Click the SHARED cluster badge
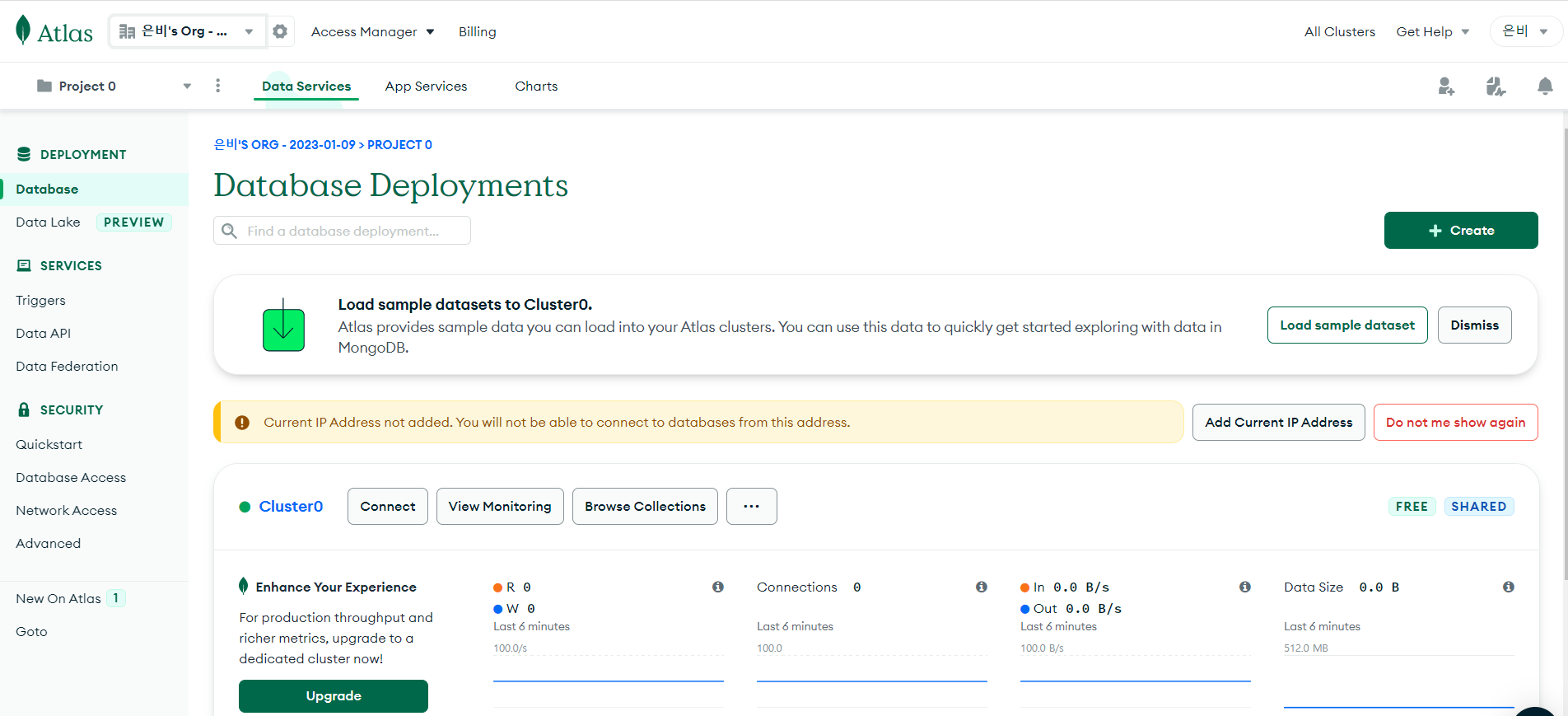1568x716 pixels. 1478,506
